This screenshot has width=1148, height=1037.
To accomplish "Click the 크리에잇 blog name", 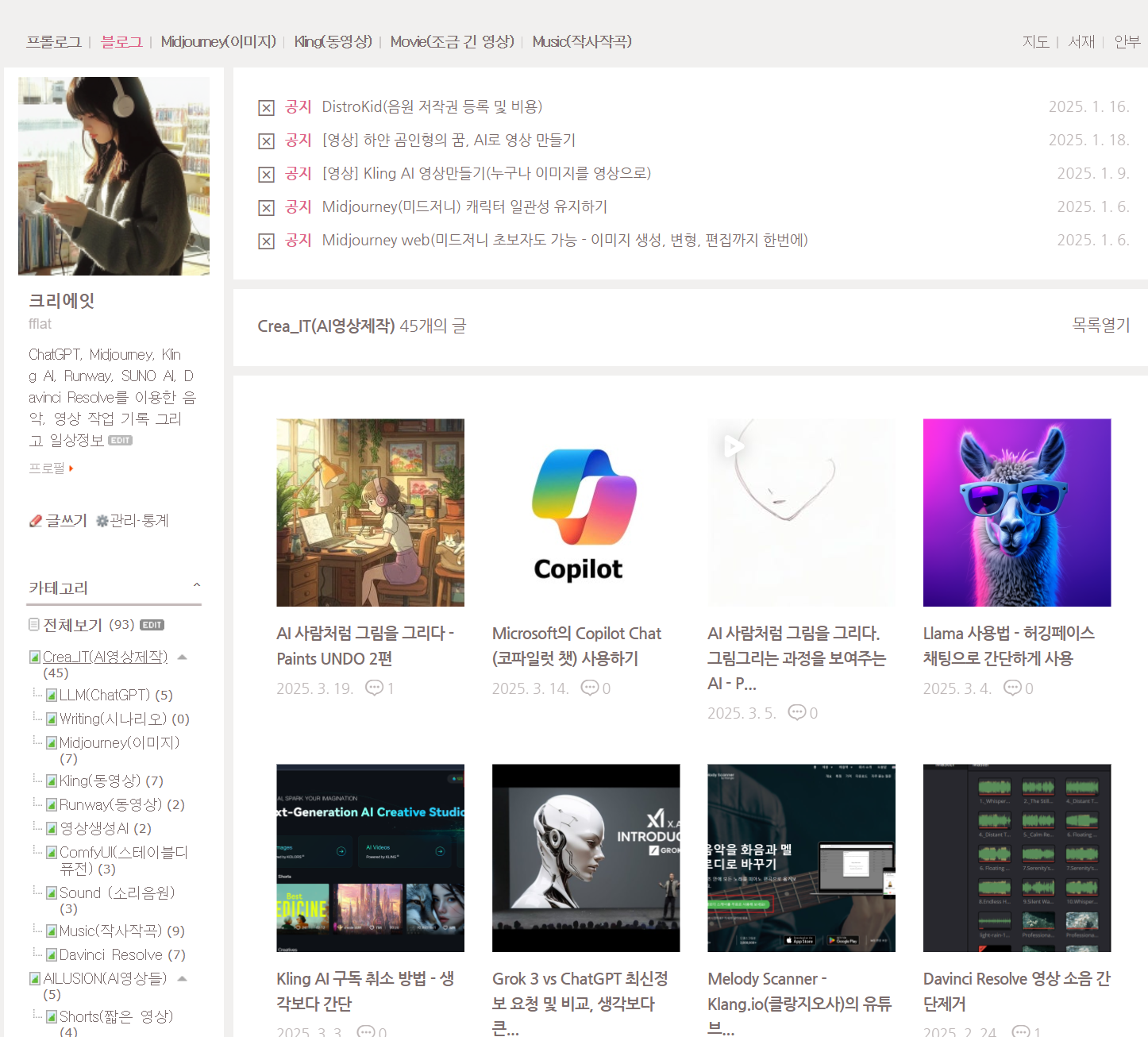I will 61,301.
